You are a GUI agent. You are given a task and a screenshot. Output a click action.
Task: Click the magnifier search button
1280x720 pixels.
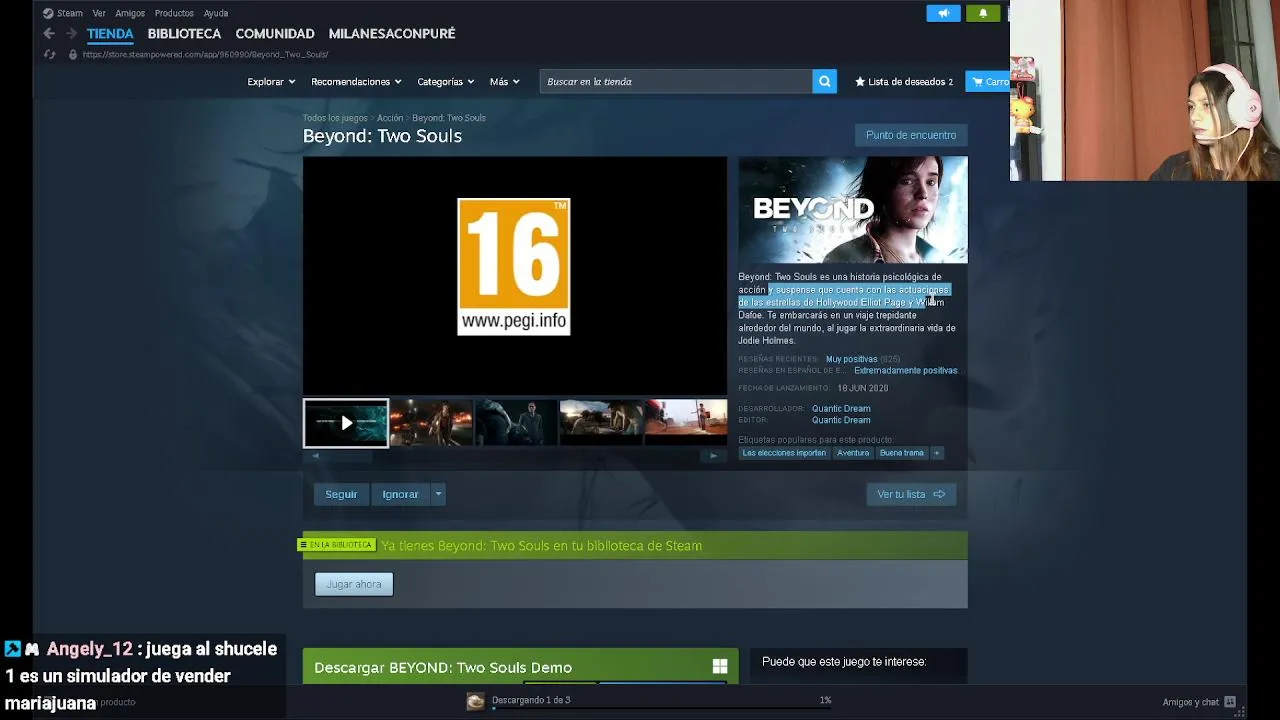824,82
